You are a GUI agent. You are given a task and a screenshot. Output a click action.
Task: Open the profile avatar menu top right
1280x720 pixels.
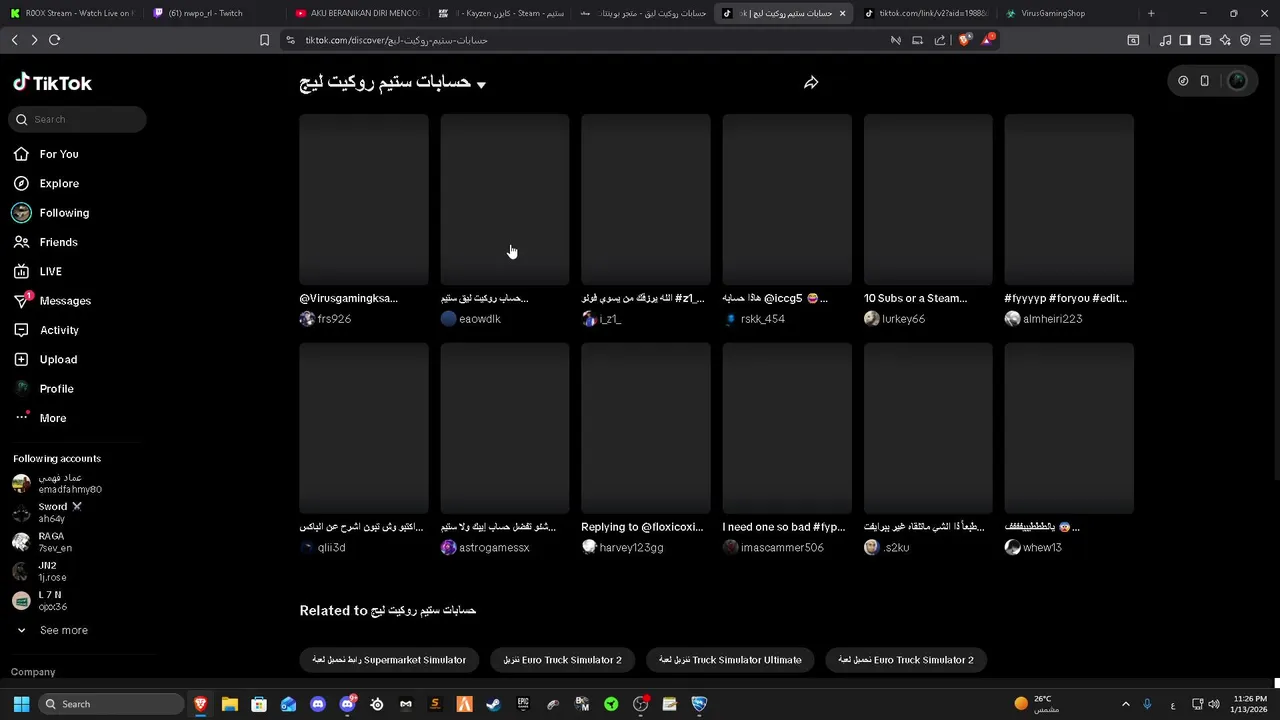pos(1237,81)
